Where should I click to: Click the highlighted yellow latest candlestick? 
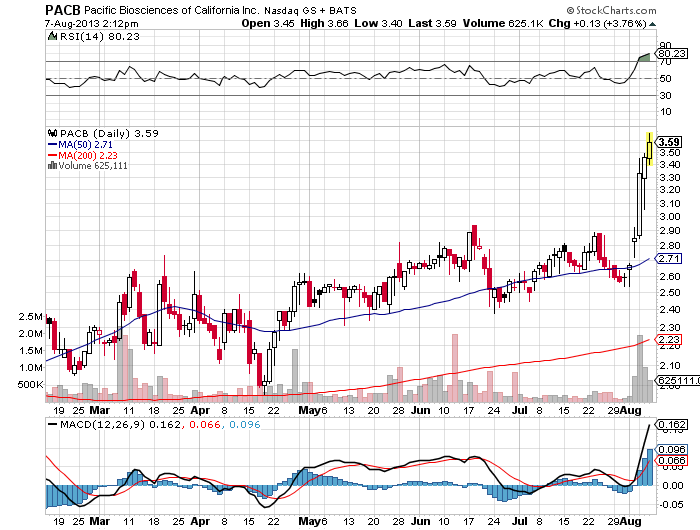point(650,149)
